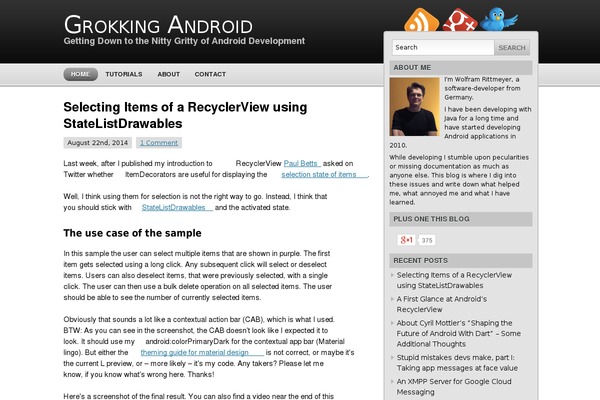The width and height of the screenshot is (600, 400).
Task: Click the heading The use case of the sample
Action: (x=132, y=233)
